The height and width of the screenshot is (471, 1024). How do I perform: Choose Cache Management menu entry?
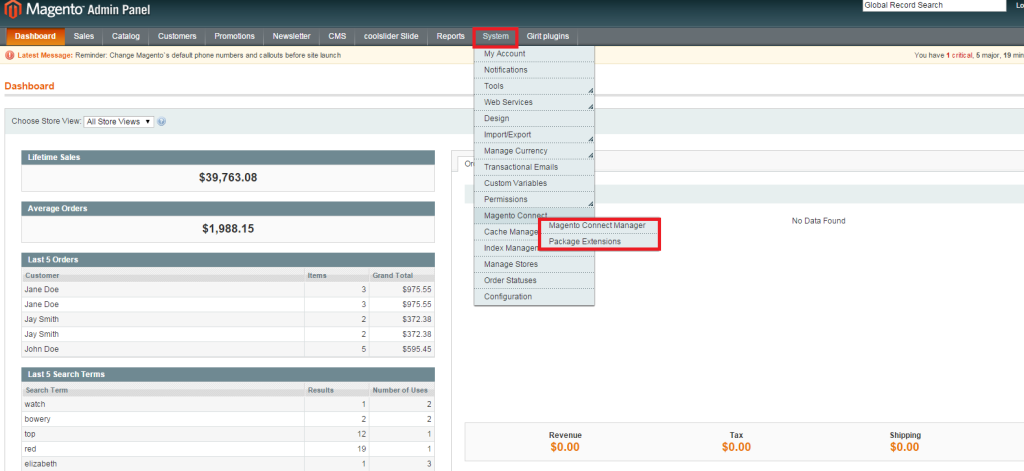(x=508, y=232)
